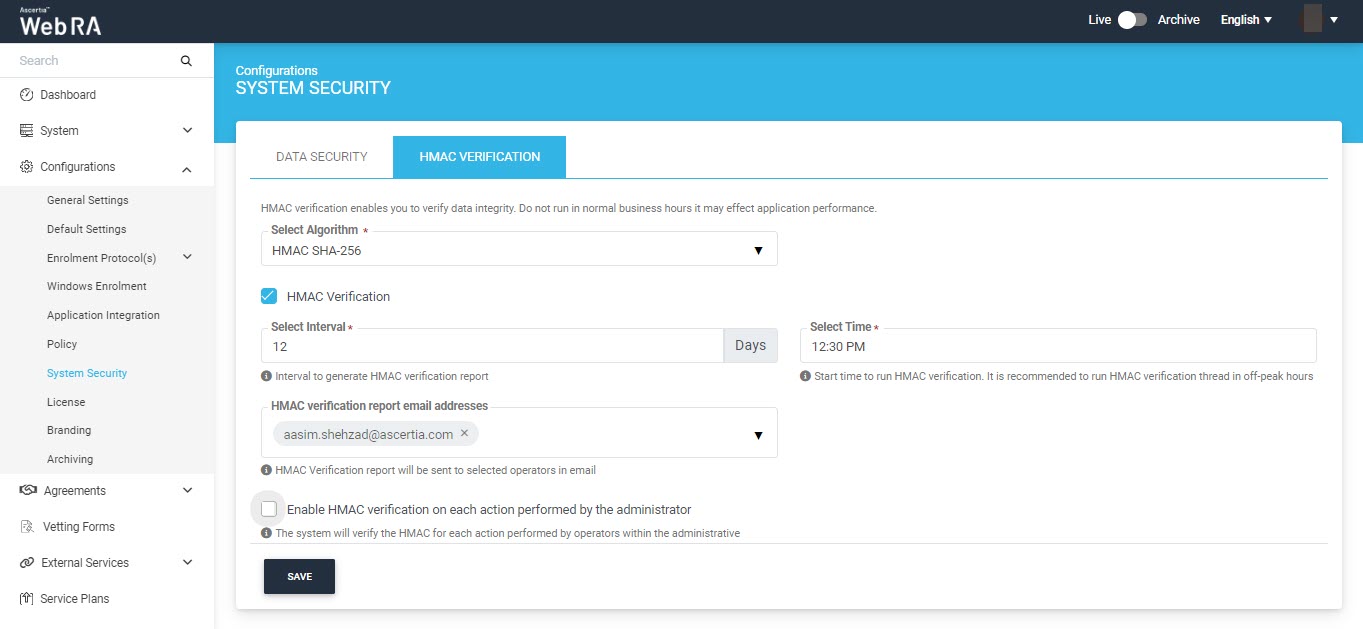The height and width of the screenshot is (629, 1363).
Task: Click the Vetting Forms document icon
Action: click(x=27, y=527)
